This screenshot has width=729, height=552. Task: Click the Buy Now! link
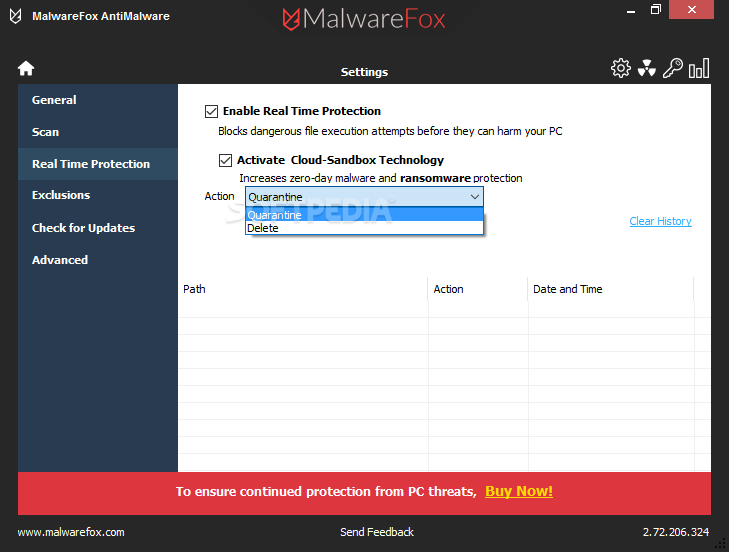pyautogui.click(x=519, y=492)
